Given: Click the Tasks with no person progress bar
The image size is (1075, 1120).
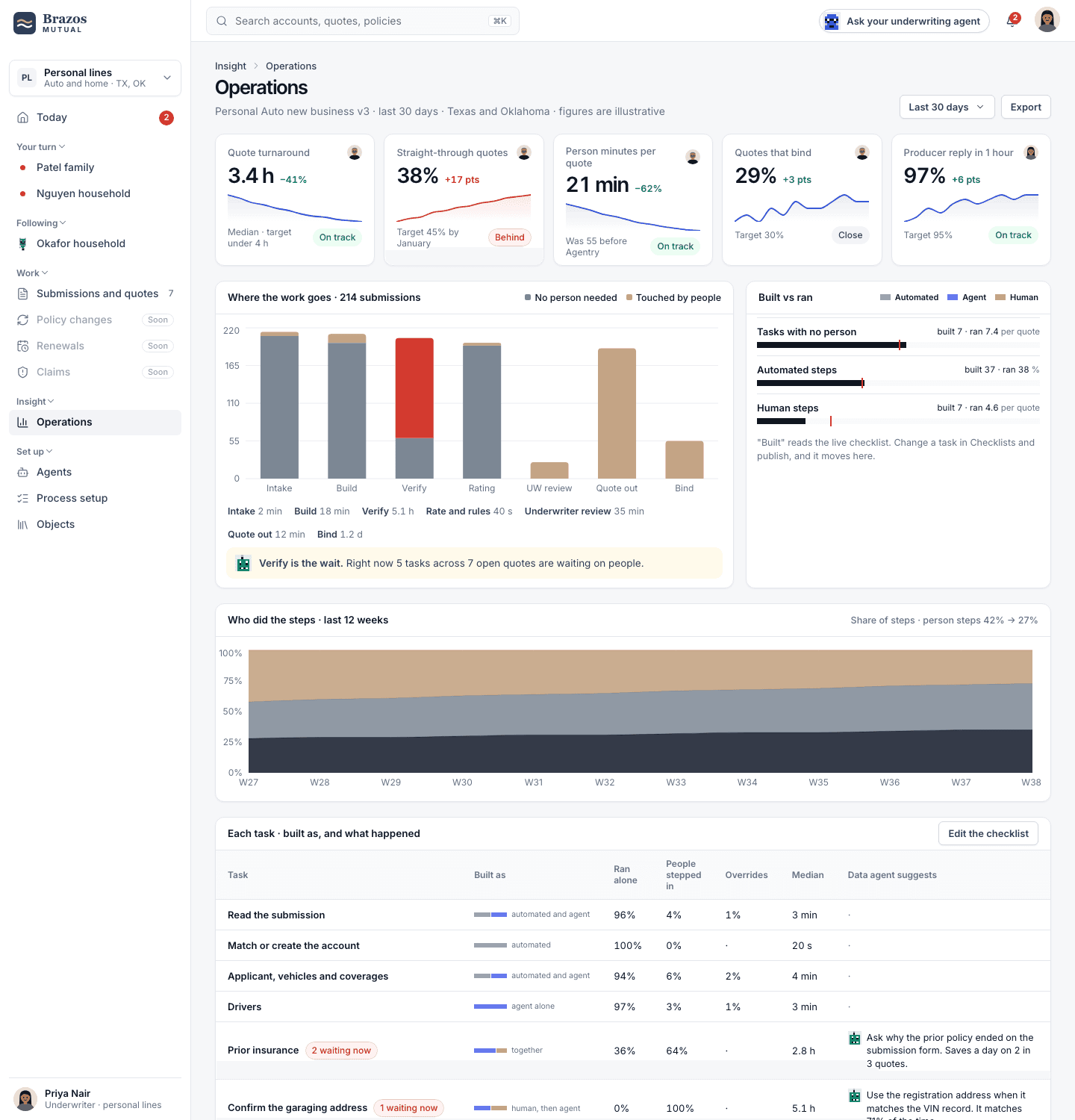Looking at the screenshot, I should 898,345.
